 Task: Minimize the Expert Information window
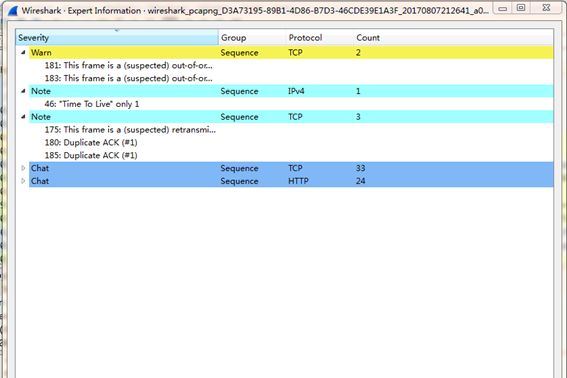point(503,8)
